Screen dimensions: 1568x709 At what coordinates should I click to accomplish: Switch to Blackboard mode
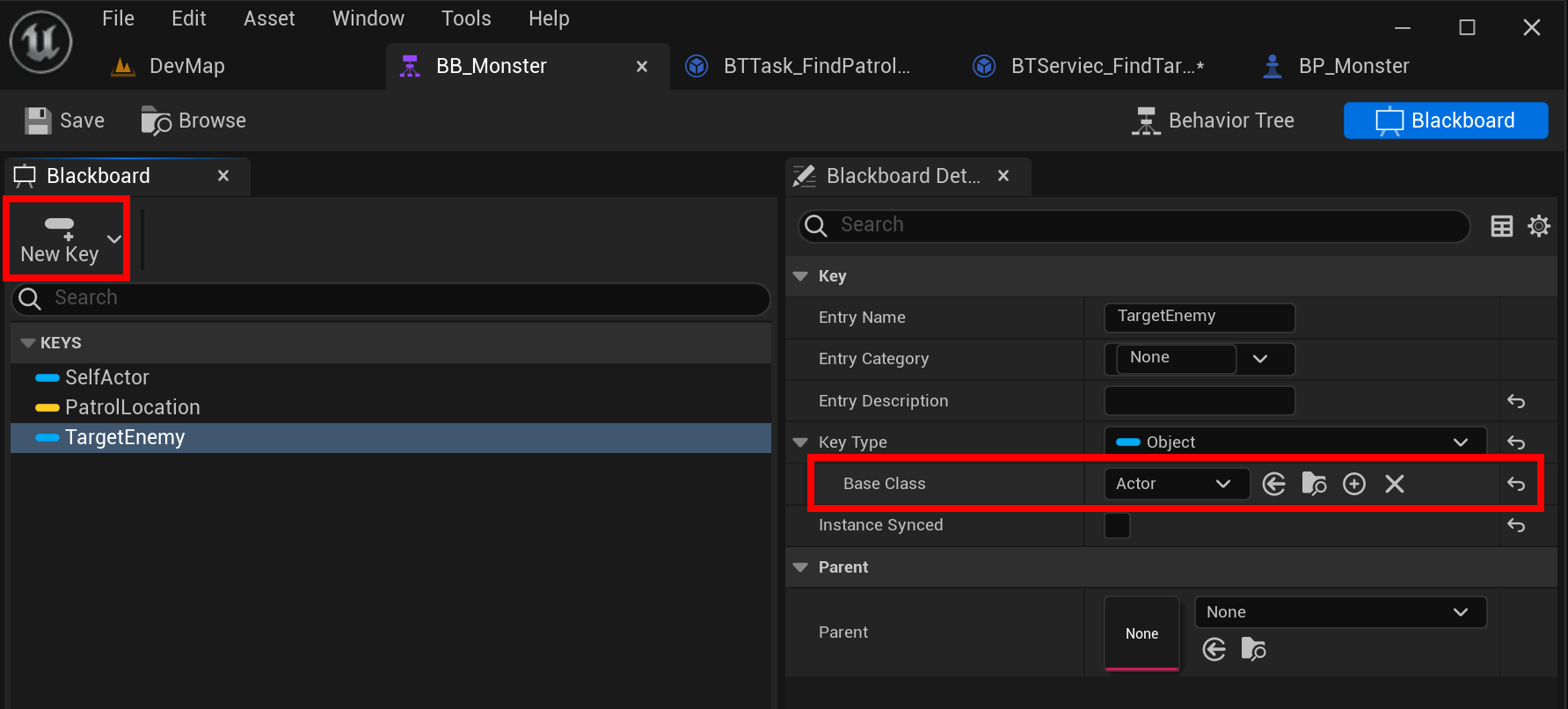coord(1446,121)
